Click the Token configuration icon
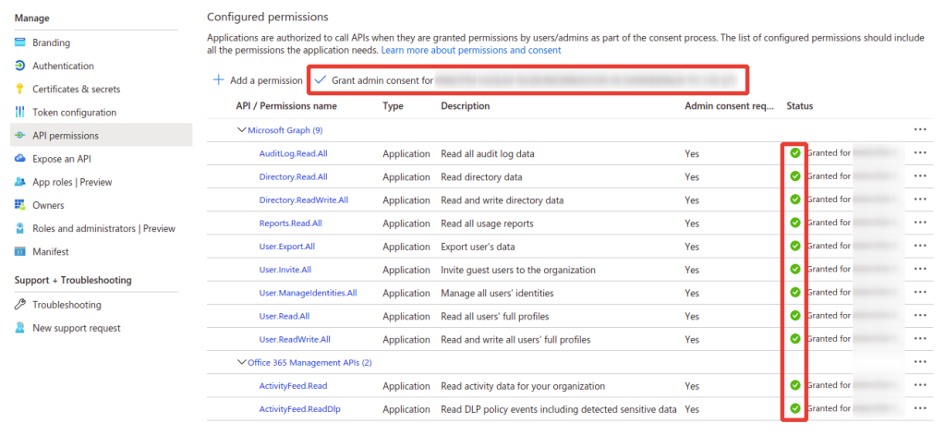The height and width of the screenshot is (447, 945). [x=20, y=112]
